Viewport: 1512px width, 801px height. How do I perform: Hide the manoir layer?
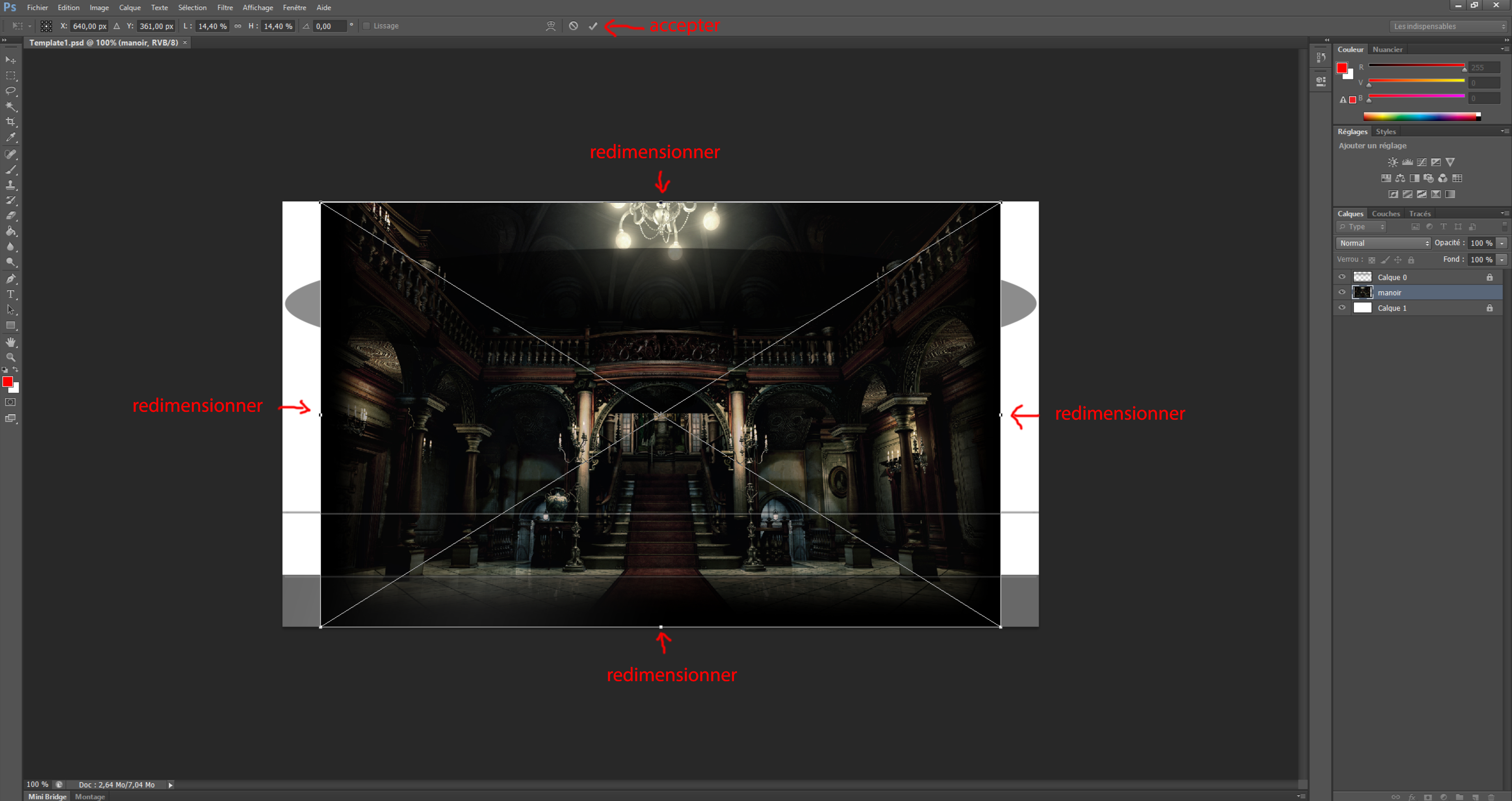click(x=1342, y=292)
